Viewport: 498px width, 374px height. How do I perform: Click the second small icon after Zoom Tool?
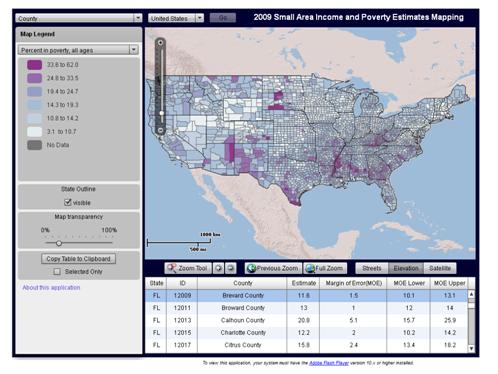[x=231, y=268]
